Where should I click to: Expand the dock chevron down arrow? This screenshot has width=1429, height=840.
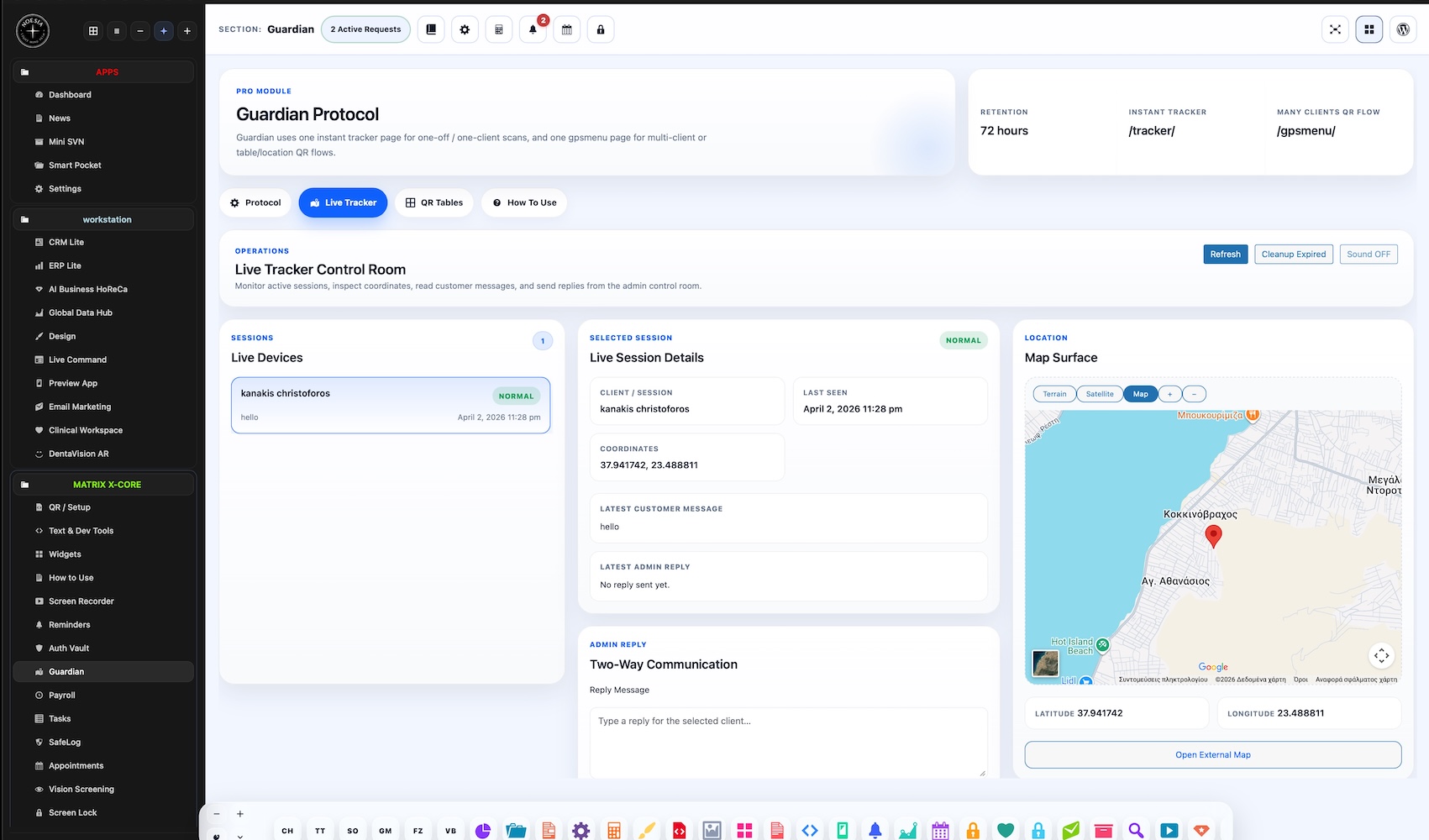pyautogui.click(x=240, y=835)
